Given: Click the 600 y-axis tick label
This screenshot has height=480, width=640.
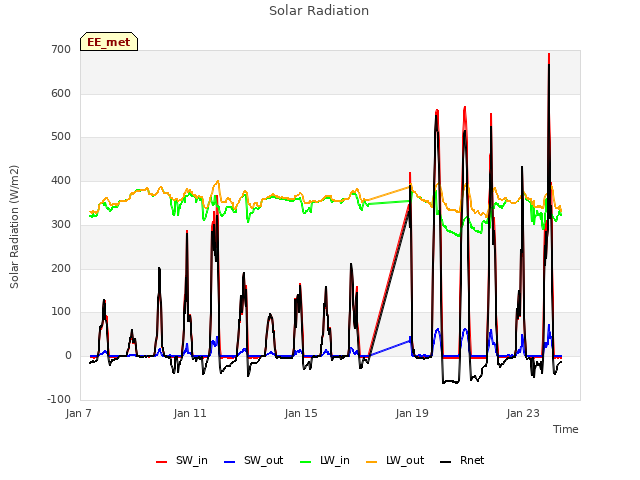Looking at the screenshot, I should 61,93.
